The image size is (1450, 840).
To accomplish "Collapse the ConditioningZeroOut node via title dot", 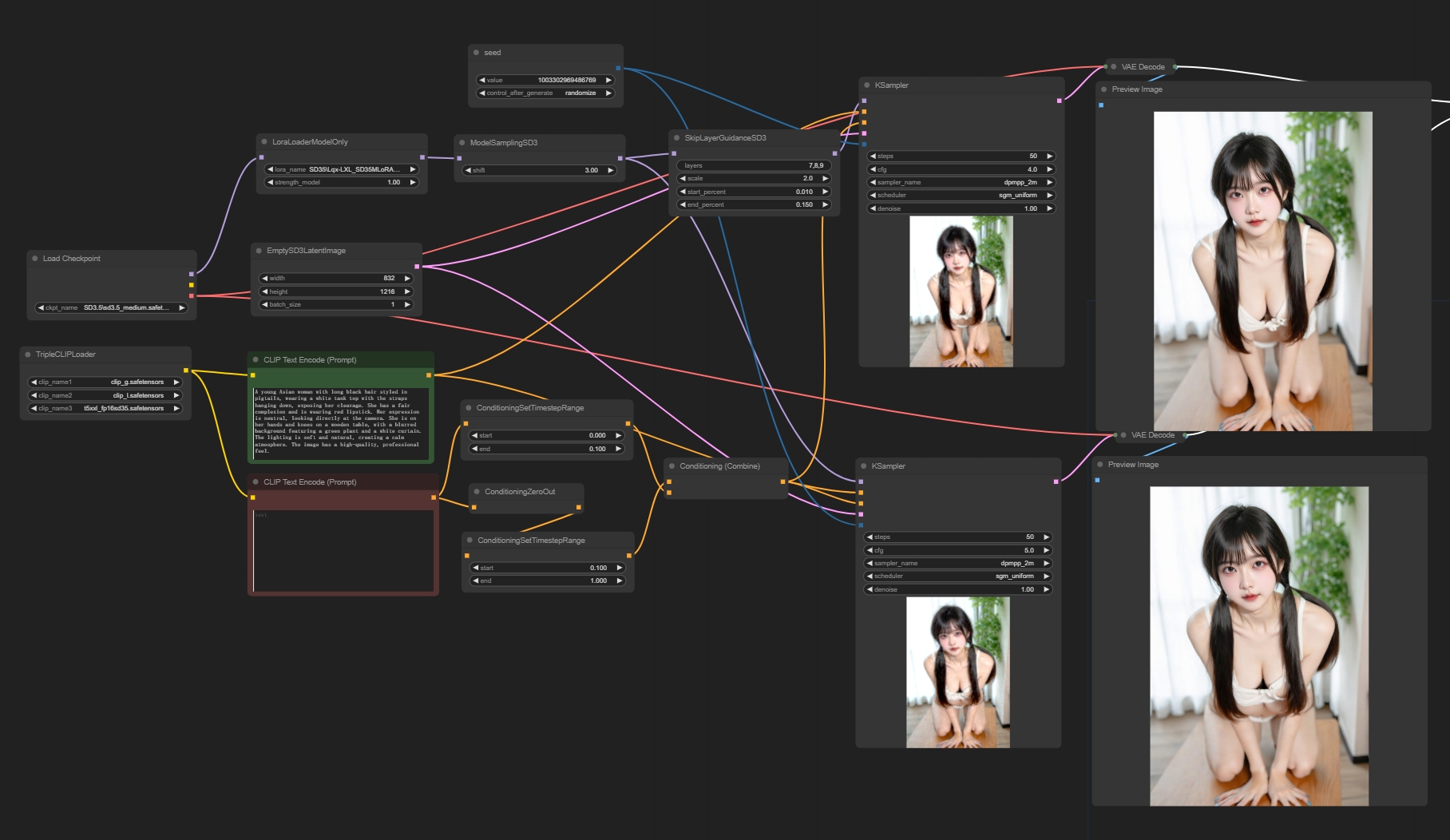I will click(x=477, y=492).
